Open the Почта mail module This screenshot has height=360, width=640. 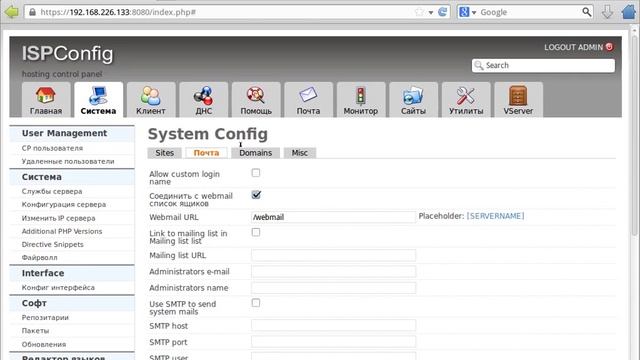308,100
